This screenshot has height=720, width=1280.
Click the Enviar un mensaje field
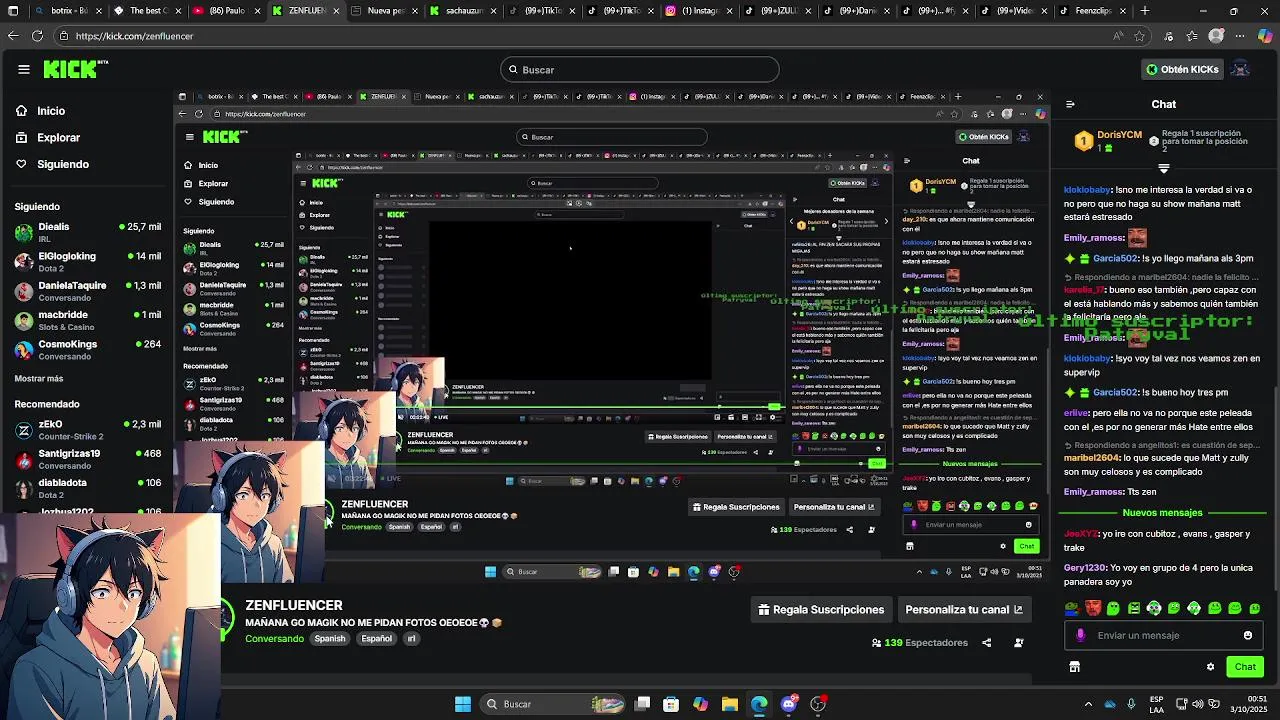coord(1164,635)
